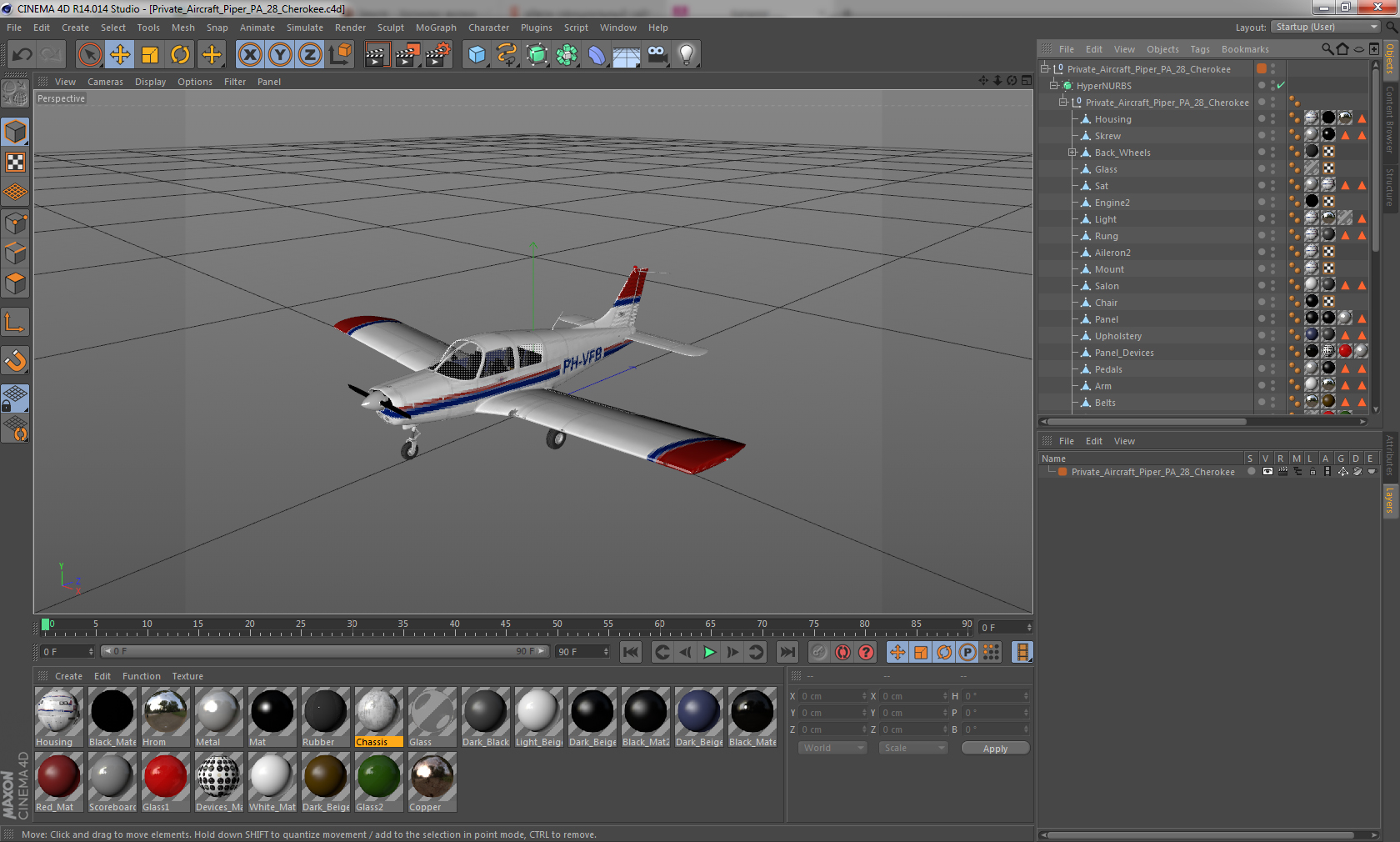This screenshot has height=842, width=1400.
Task: Open Object Manager Tags menu
Action: point(1200,49)
